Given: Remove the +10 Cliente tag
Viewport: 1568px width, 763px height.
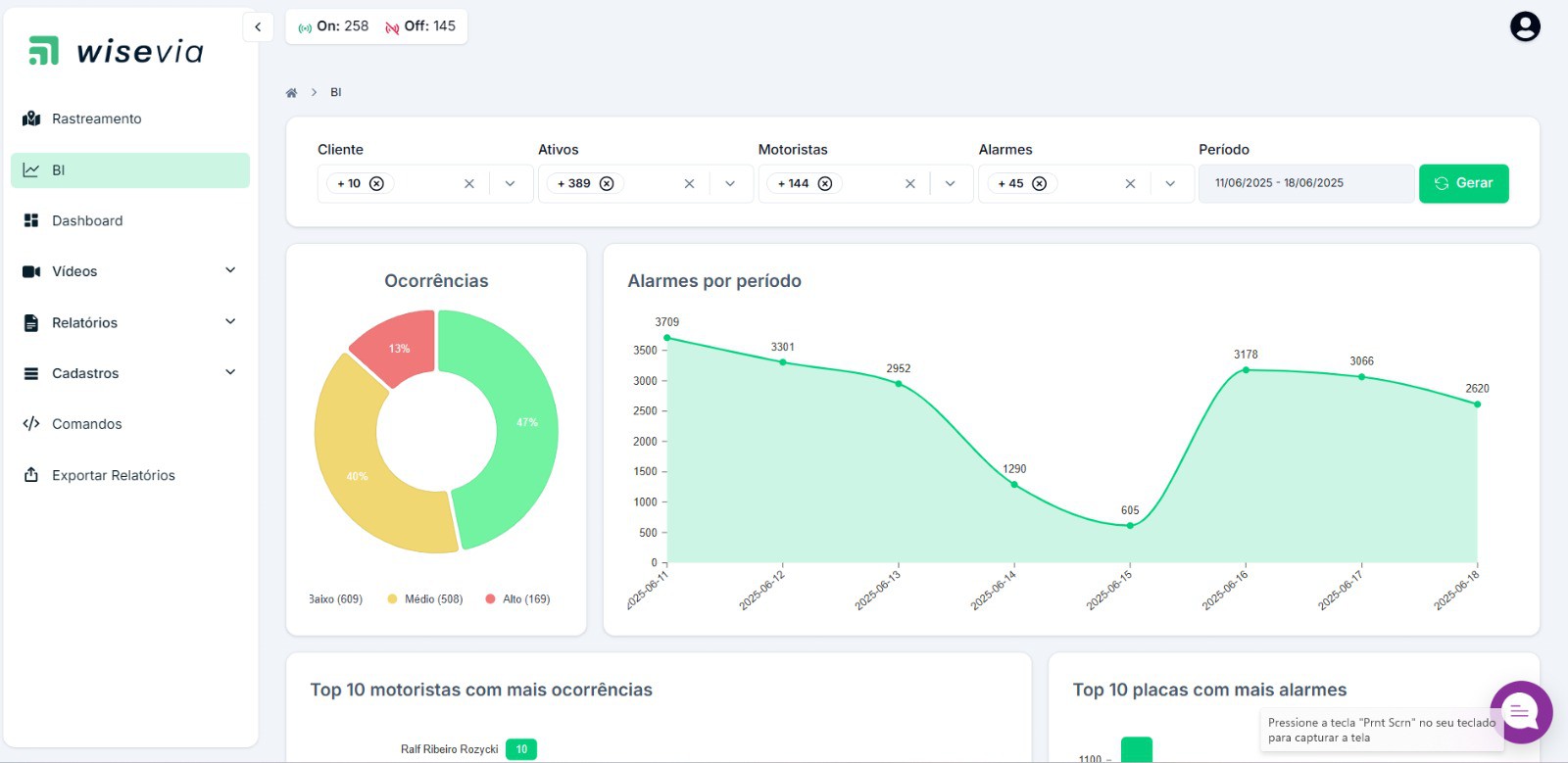Looking at the screenshot, I should click(x=376, y=184).
